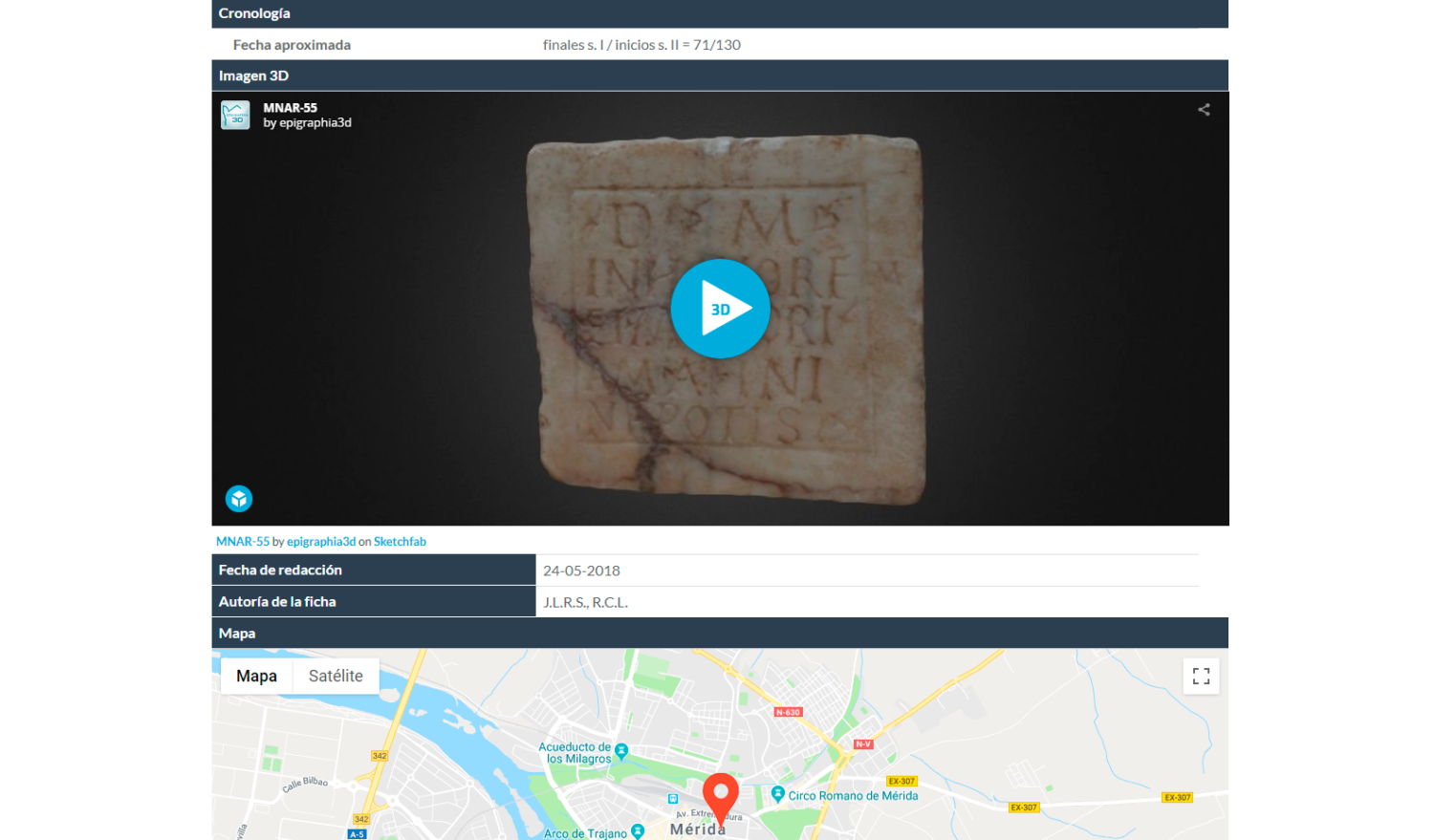Click the train station icon on the map
This screenshot has height=840, width=1434.
click(673, 799)
